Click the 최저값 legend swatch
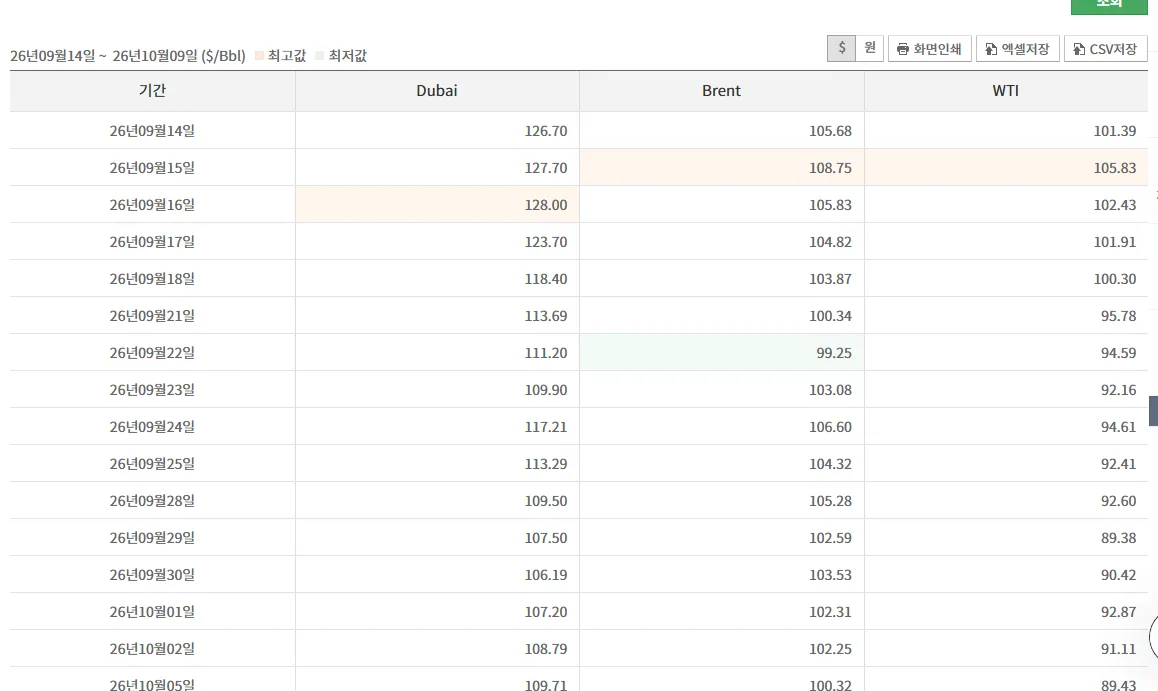The image size is (1158, 691). tap(320, 56)
